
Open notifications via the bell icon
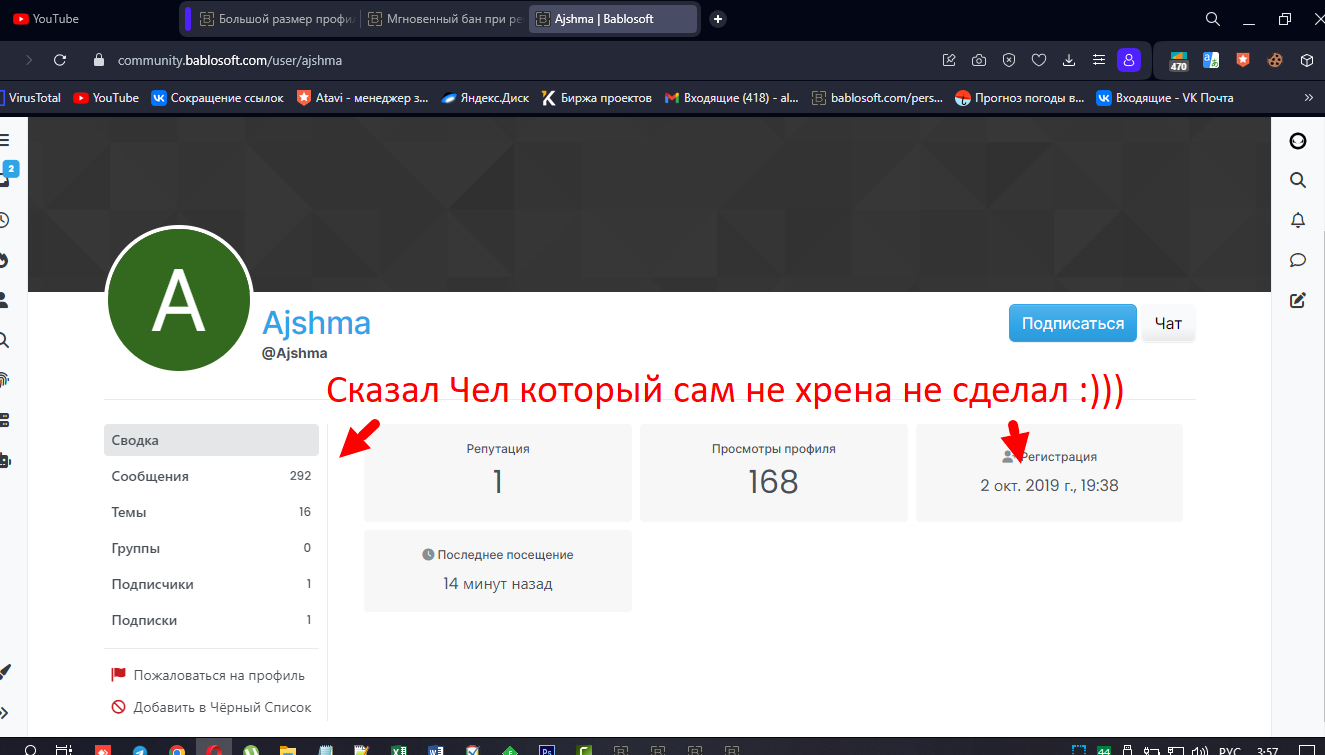[1297, 220]
